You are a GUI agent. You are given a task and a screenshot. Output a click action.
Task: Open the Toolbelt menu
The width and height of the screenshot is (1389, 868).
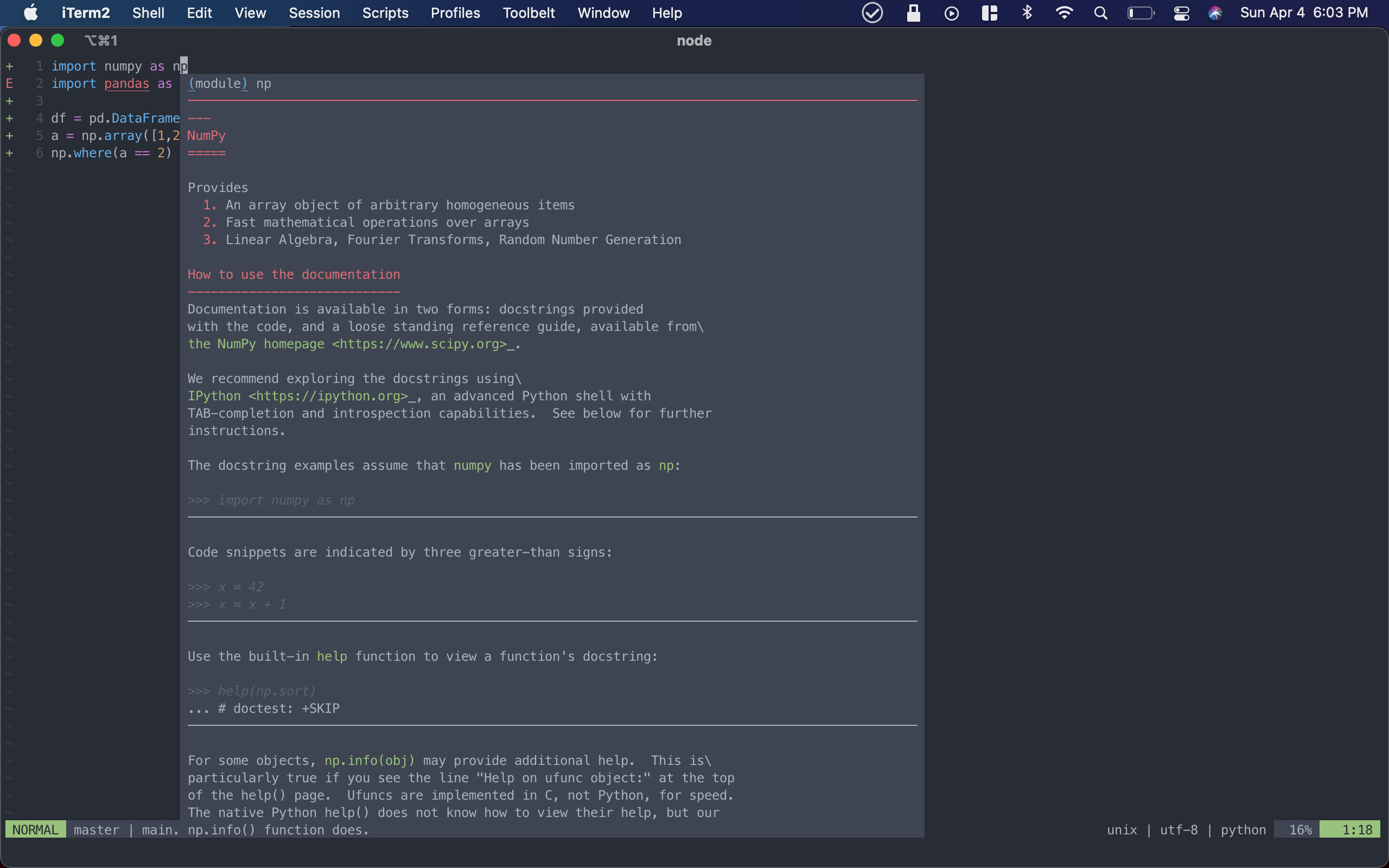pos(528,12)
